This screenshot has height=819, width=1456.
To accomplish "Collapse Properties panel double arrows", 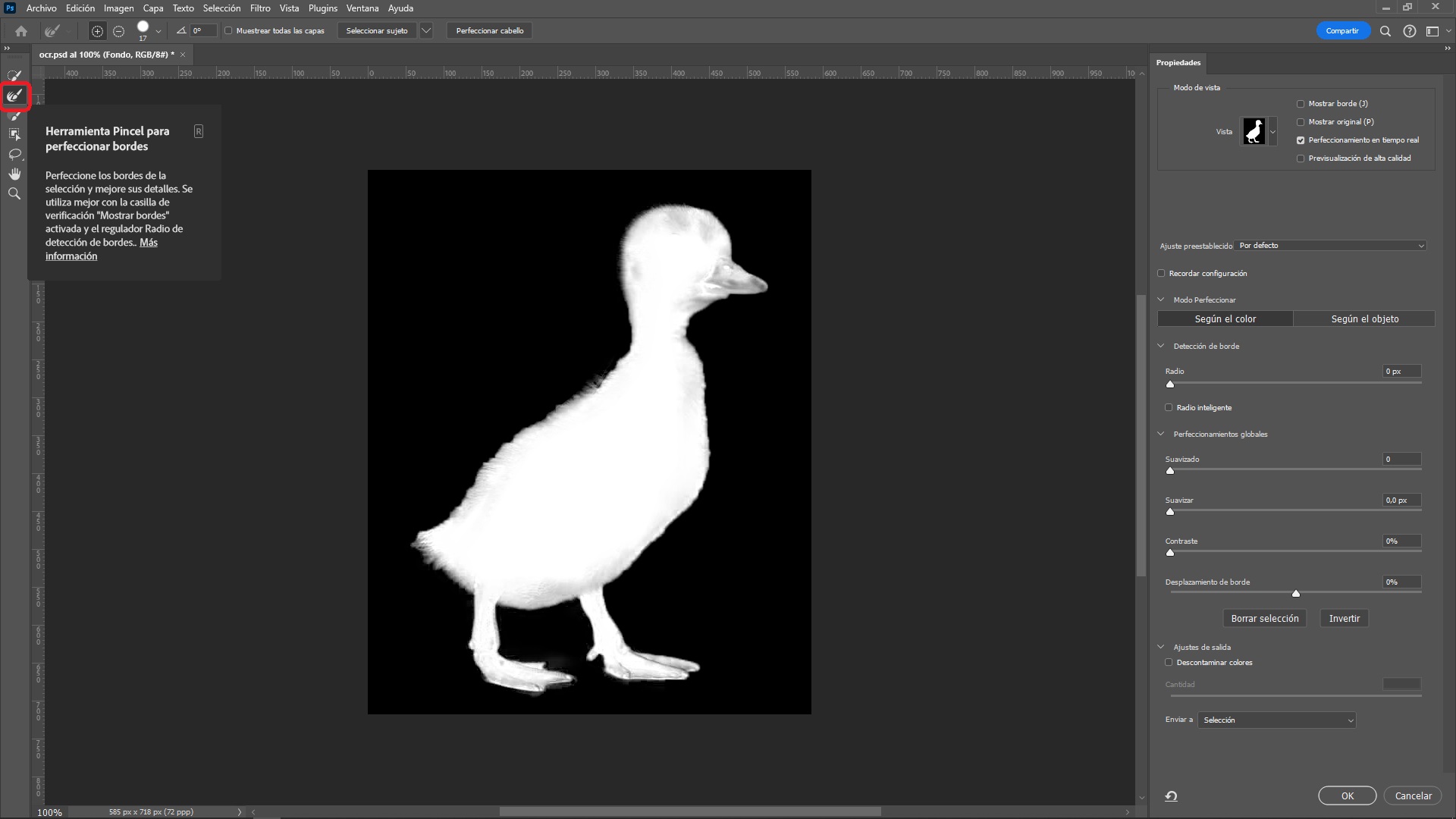I will point(1448,48).
